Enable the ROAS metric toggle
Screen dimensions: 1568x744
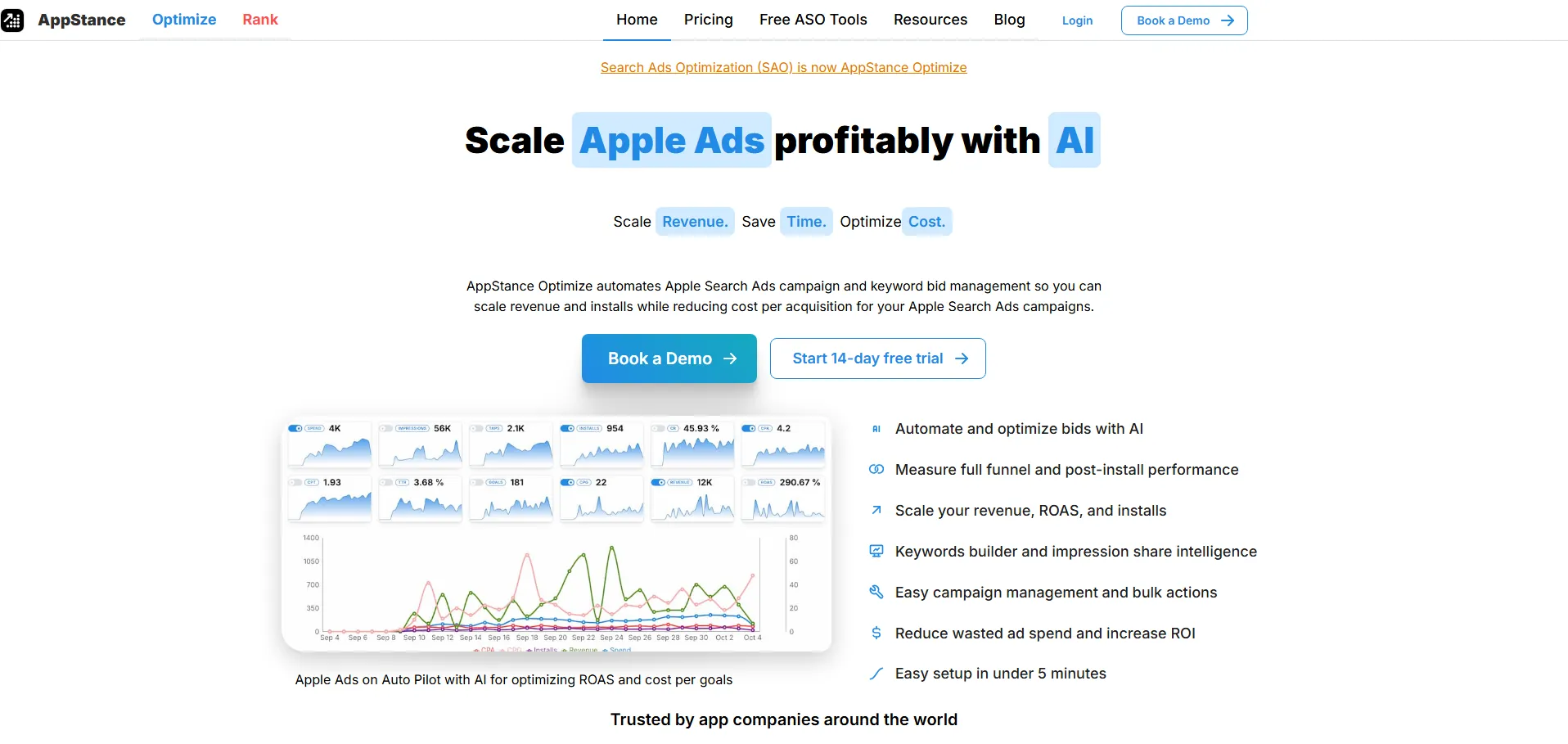coord(749,482)
